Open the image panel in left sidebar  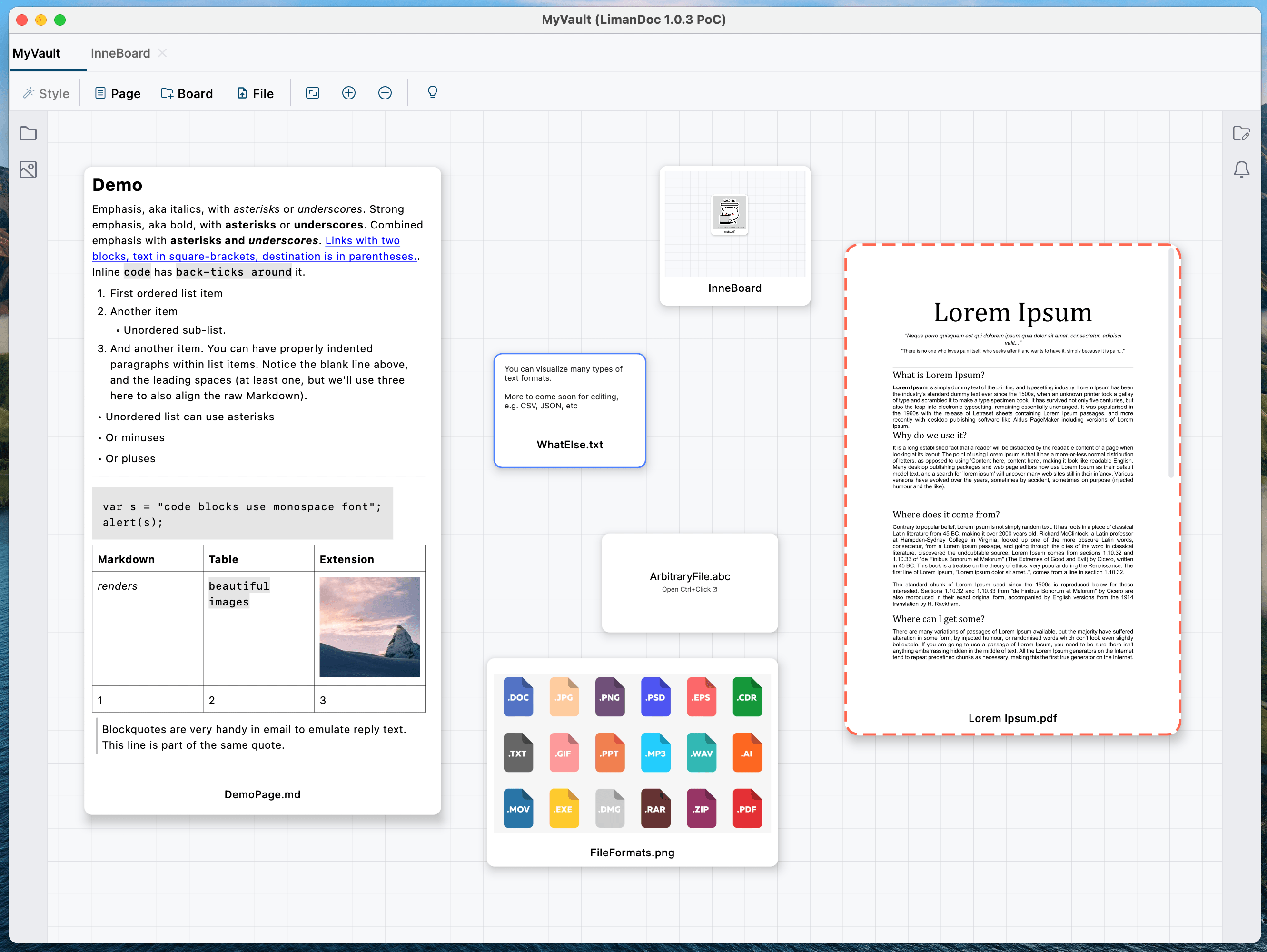tap(28, 169)
